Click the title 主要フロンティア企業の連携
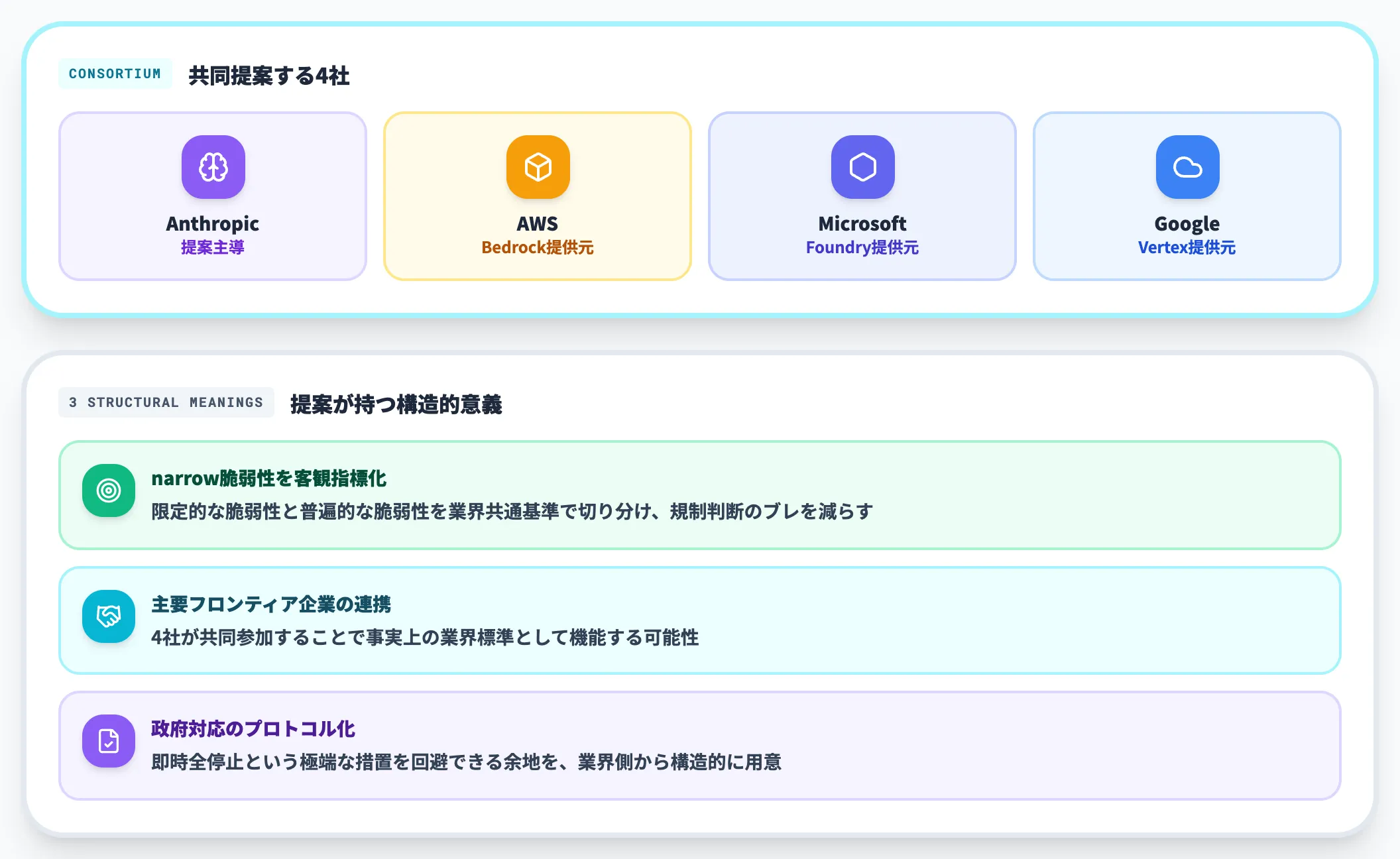Viewport: 1400px width, 859px height. (x=271, y=604)
